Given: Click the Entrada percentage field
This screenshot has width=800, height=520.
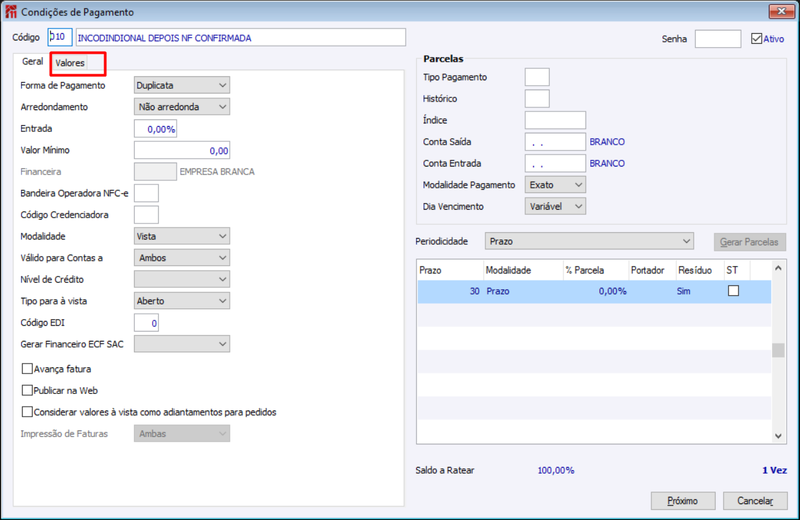Looking at the screenshot, I should 156,129.
